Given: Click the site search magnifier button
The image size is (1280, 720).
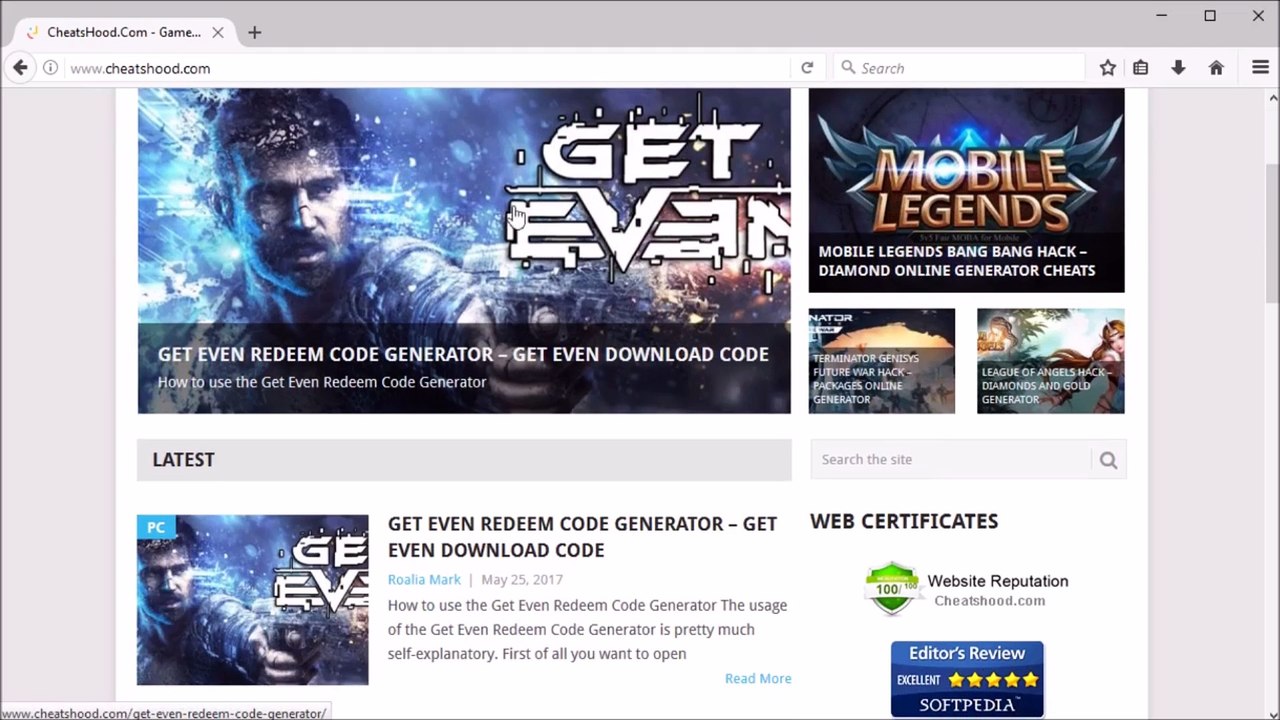Looking at the screenshot, I should 1108,460.
